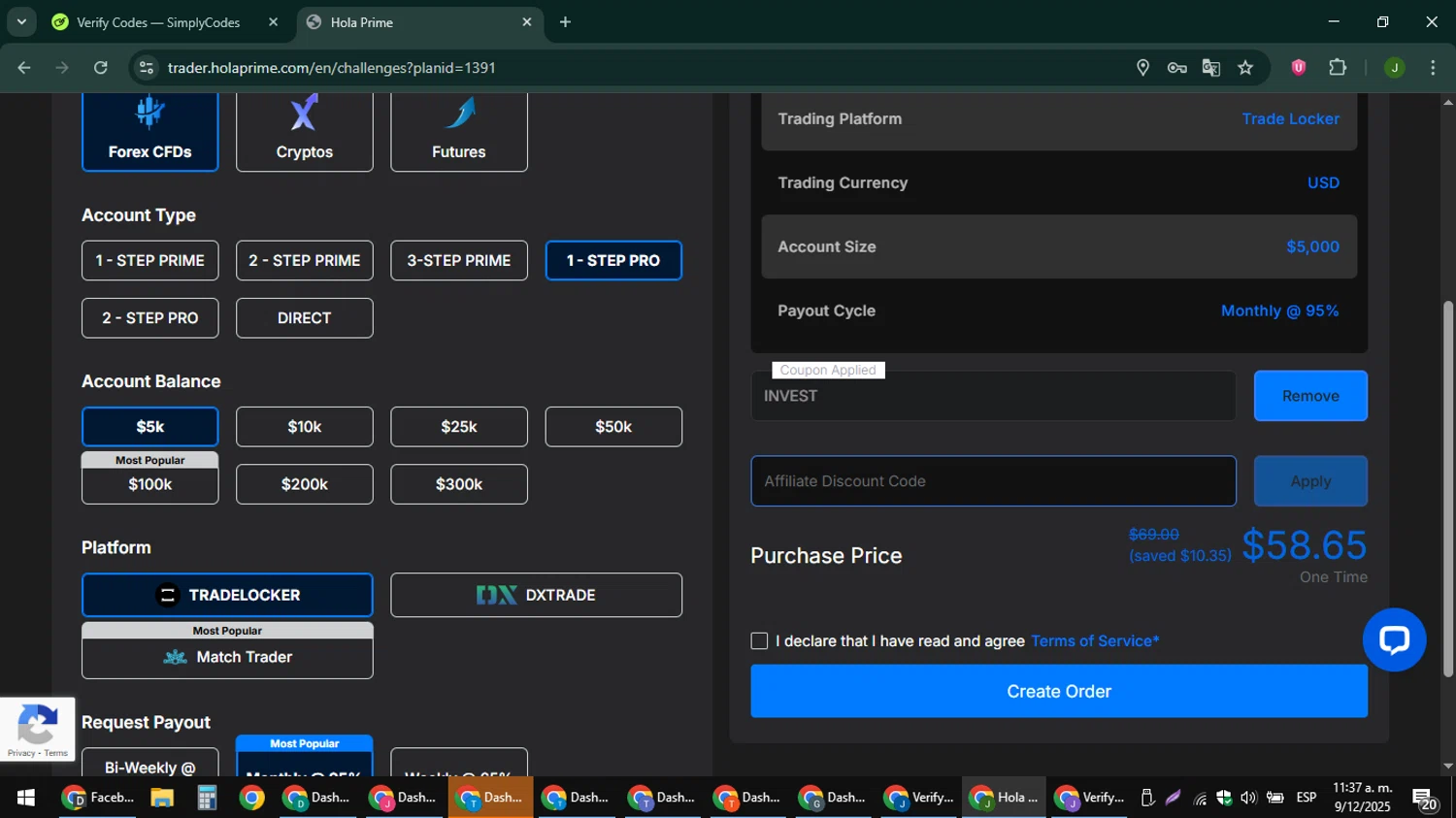The image size is (1456, 818).
Task: Open the password manager key icon
Action: click(x=1176, y=67)
